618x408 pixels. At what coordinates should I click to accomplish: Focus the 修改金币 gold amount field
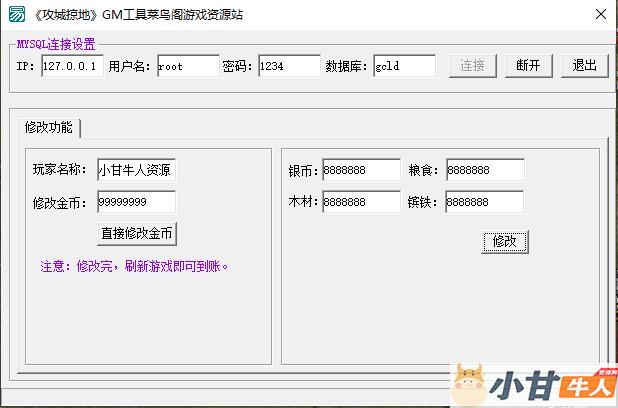pyautogui.click(x=135, y=202)
